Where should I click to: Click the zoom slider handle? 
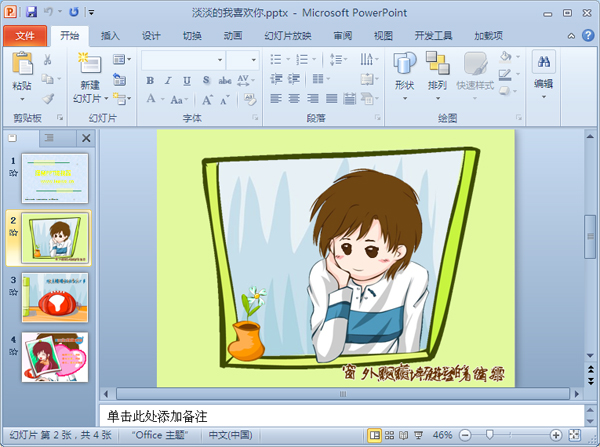(489, 435)
